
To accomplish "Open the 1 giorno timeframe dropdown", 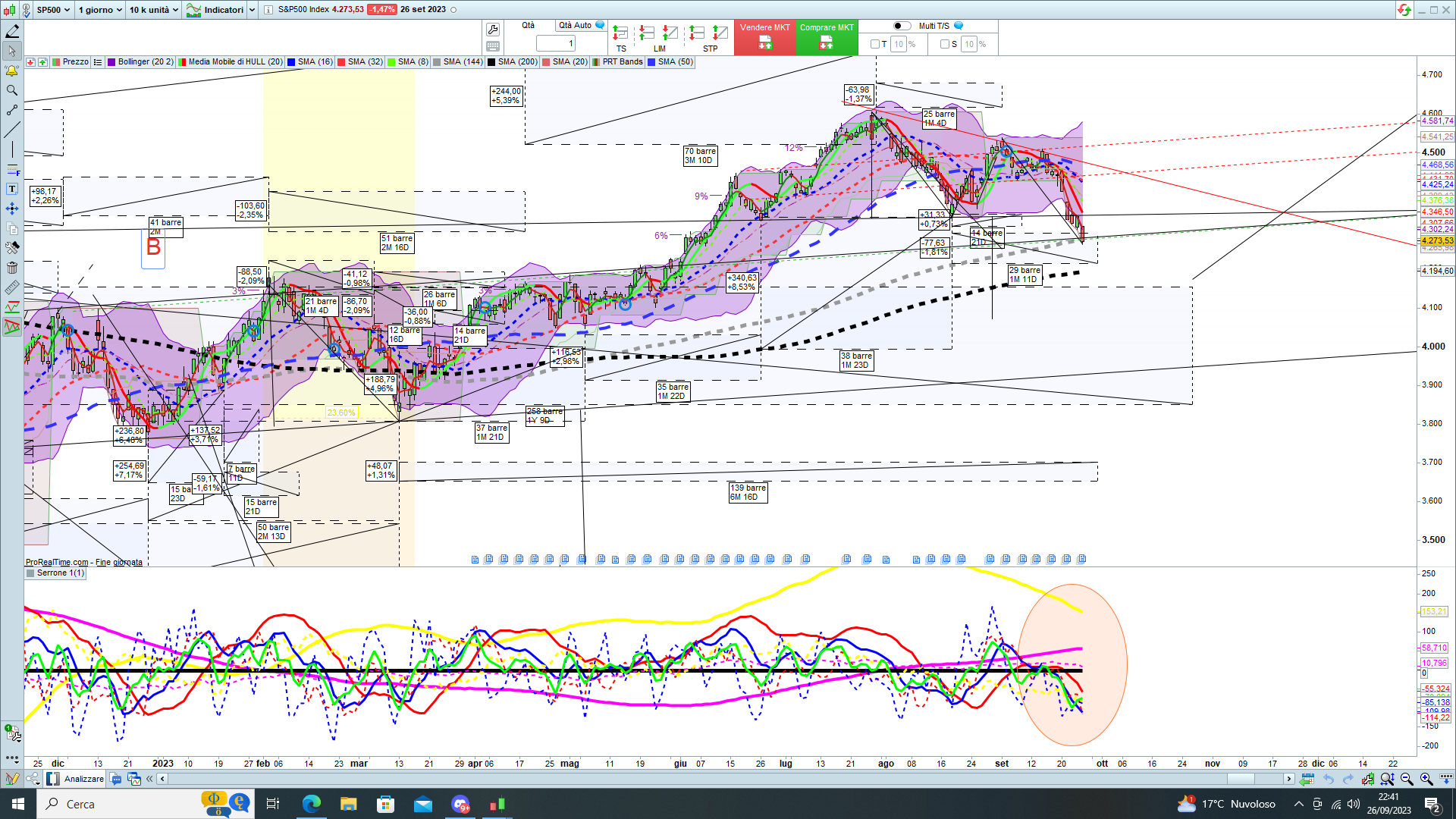I will tap(100, 10).
